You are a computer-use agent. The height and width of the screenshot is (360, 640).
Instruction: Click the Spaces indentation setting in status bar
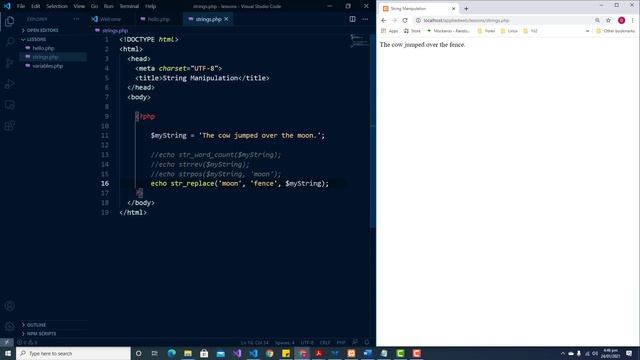point(284,342)
